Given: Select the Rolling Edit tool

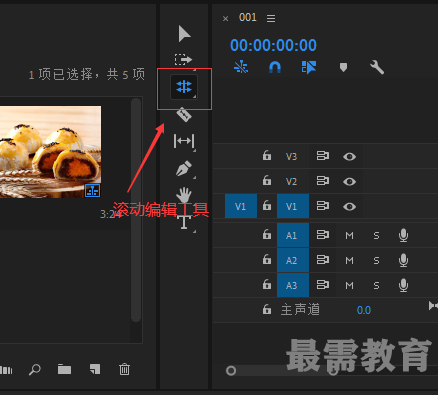Looking at the screenshot, I should click(184, 87).
